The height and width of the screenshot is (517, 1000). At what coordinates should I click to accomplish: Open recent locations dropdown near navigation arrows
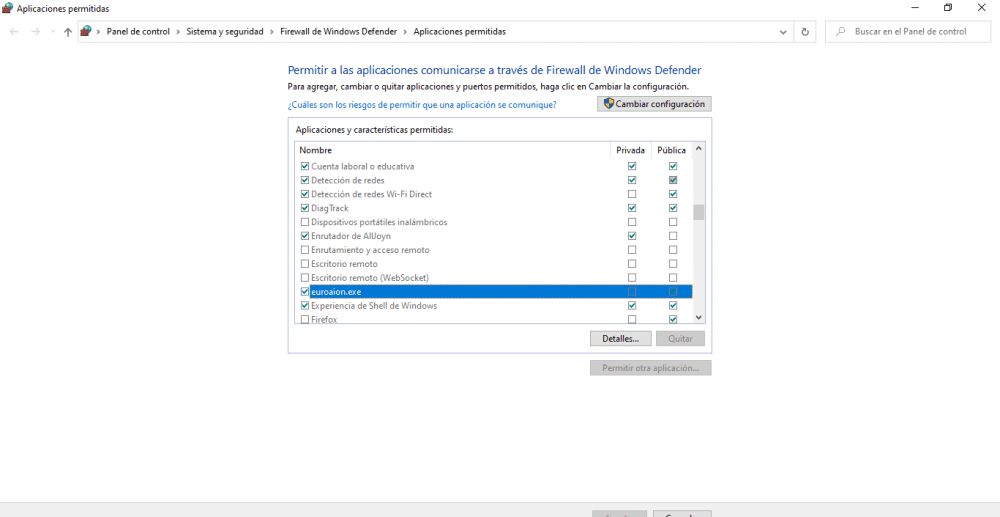[x=53, y=32]
